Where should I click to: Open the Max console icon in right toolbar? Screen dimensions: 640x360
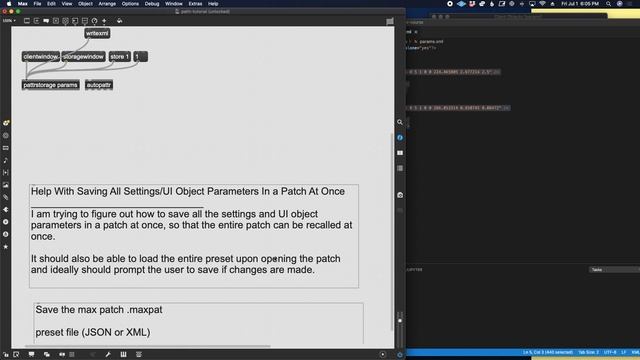[x=400, y=168]
